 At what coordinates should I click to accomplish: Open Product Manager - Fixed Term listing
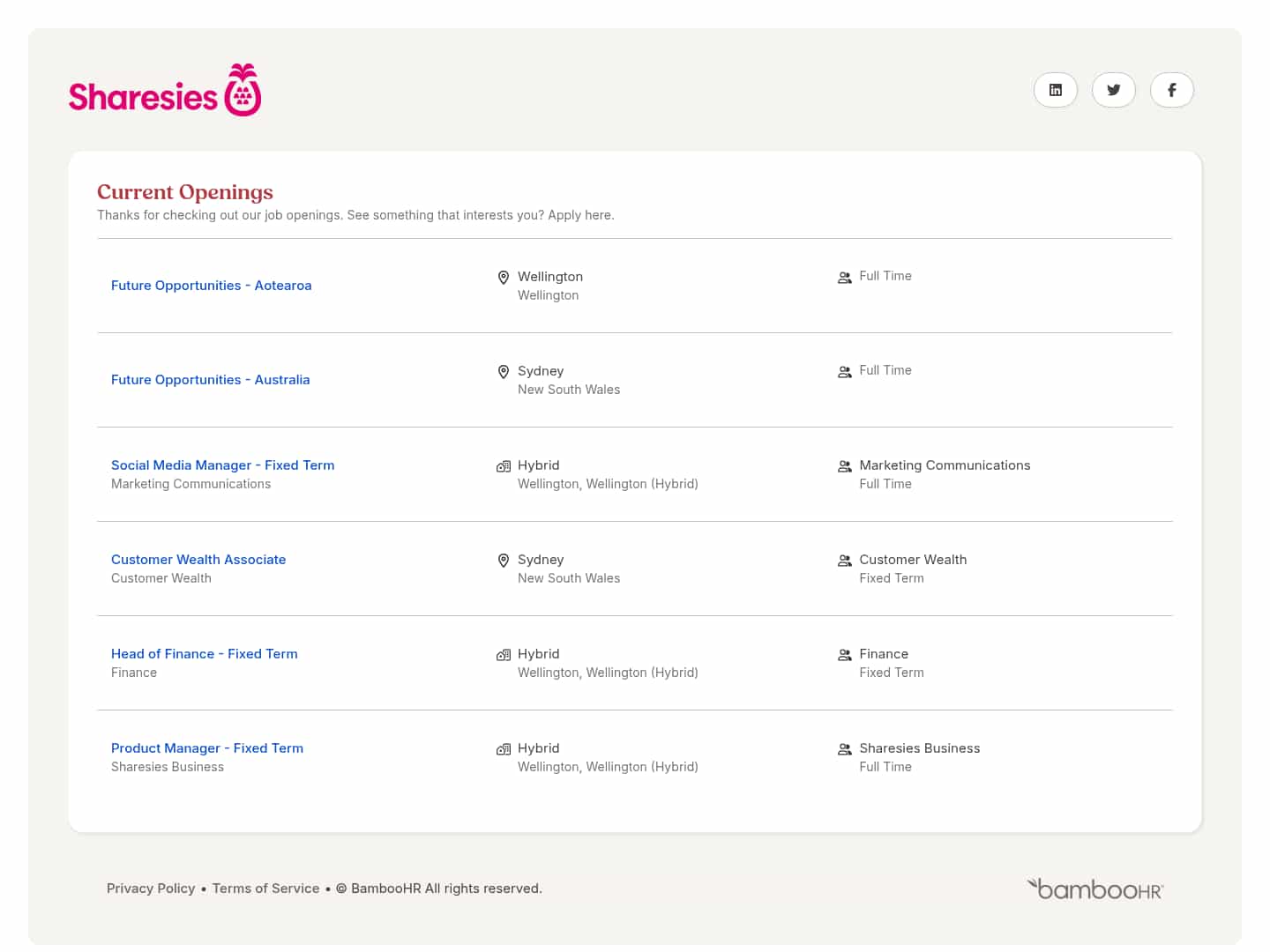pyautogui.click(x=207, y=748)
